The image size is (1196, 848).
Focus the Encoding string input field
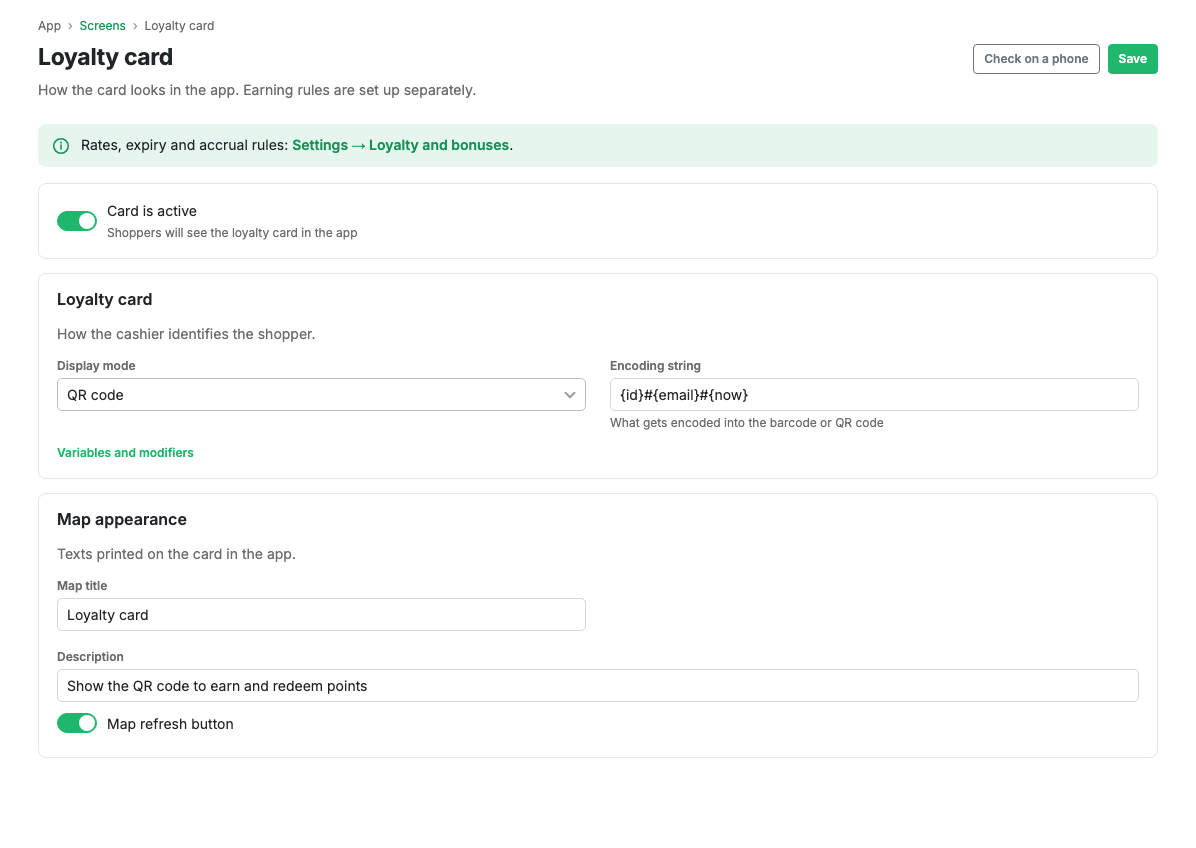coord(874,395)
